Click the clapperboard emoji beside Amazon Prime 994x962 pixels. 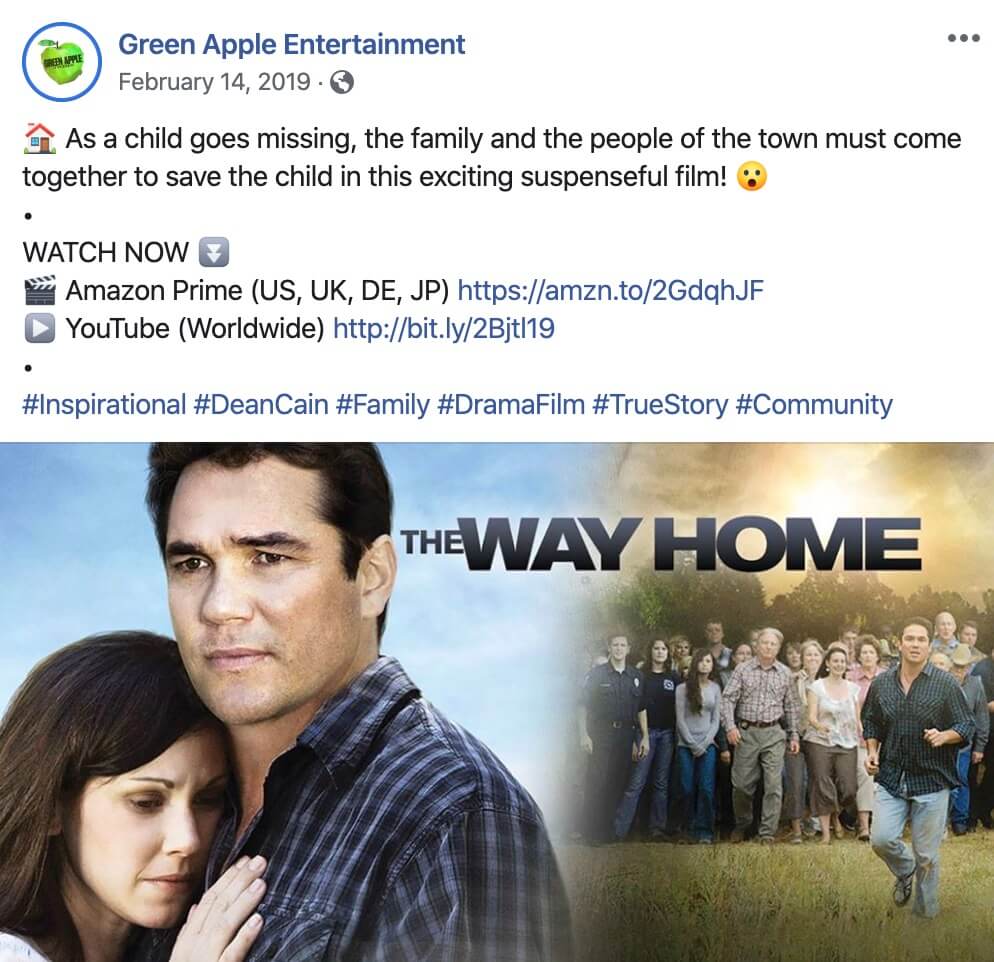(x=40, y=290)
